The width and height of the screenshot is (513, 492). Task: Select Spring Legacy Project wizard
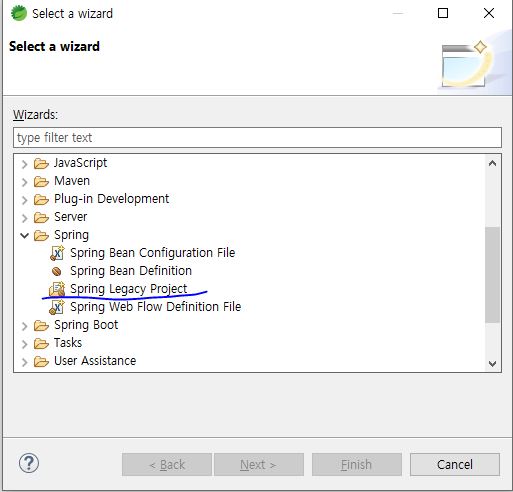pyautogui.click(x=129, y=289)
